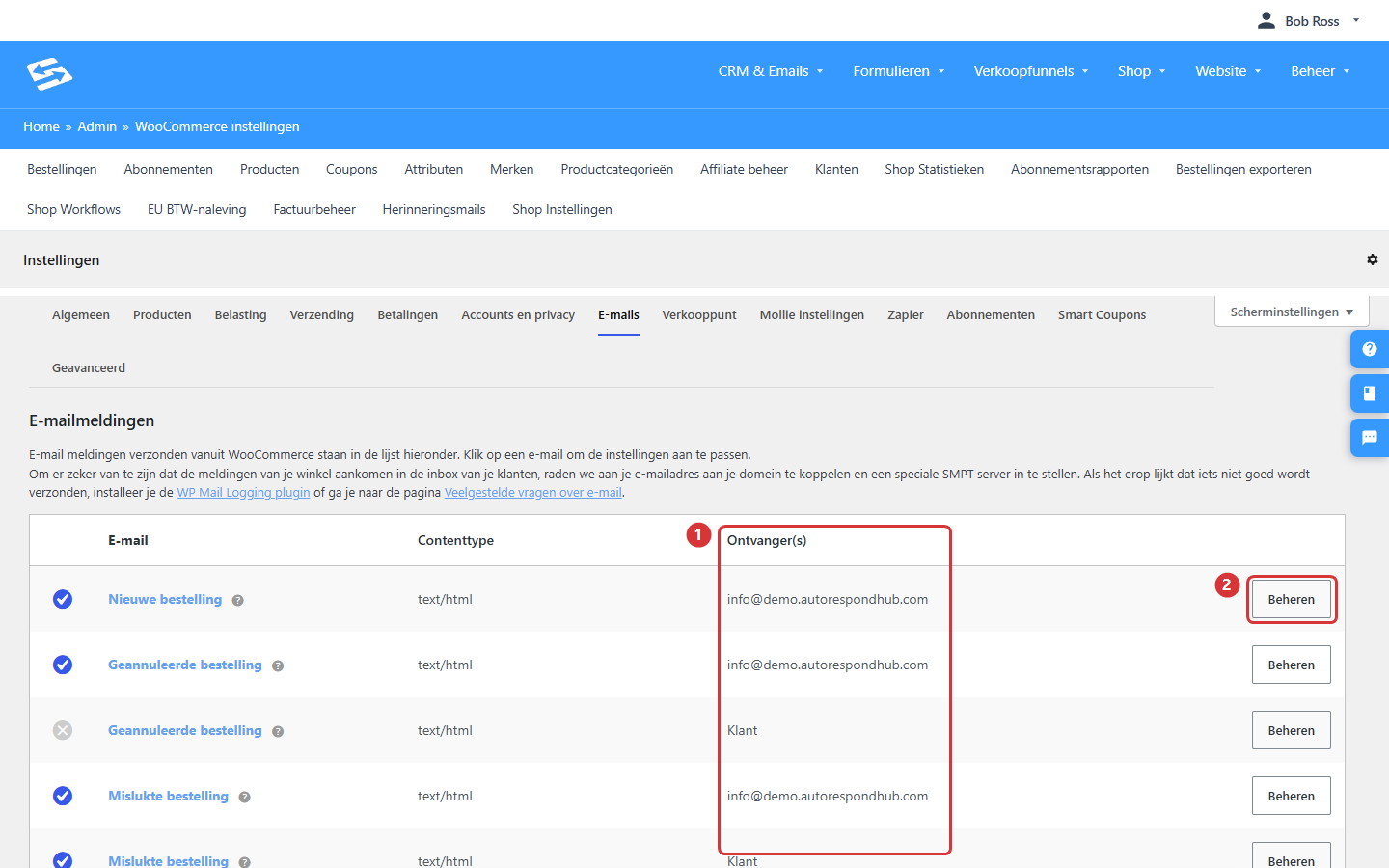Click help icon beside admin Geannuleerde bestelling
The width and height of the screenshot is (1389, 868).
[278, 665]
